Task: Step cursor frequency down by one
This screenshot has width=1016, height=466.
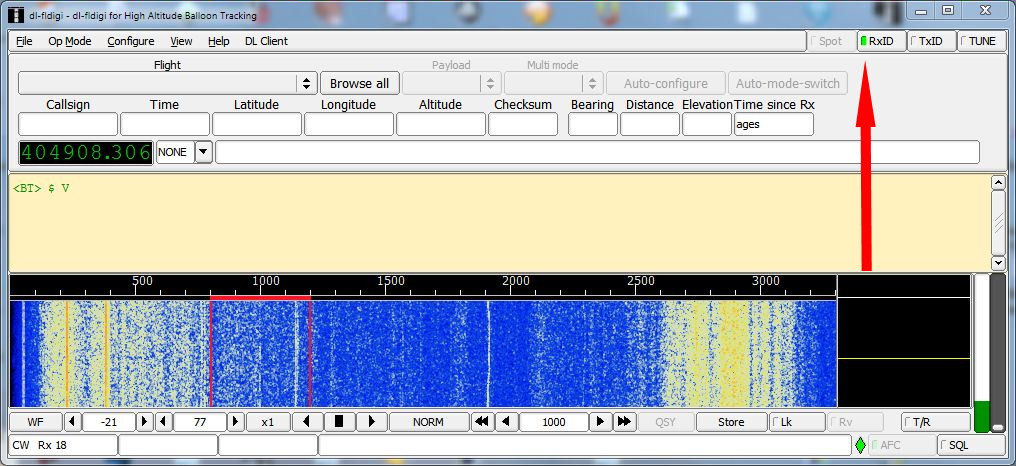Action: [x=506, y=422]
